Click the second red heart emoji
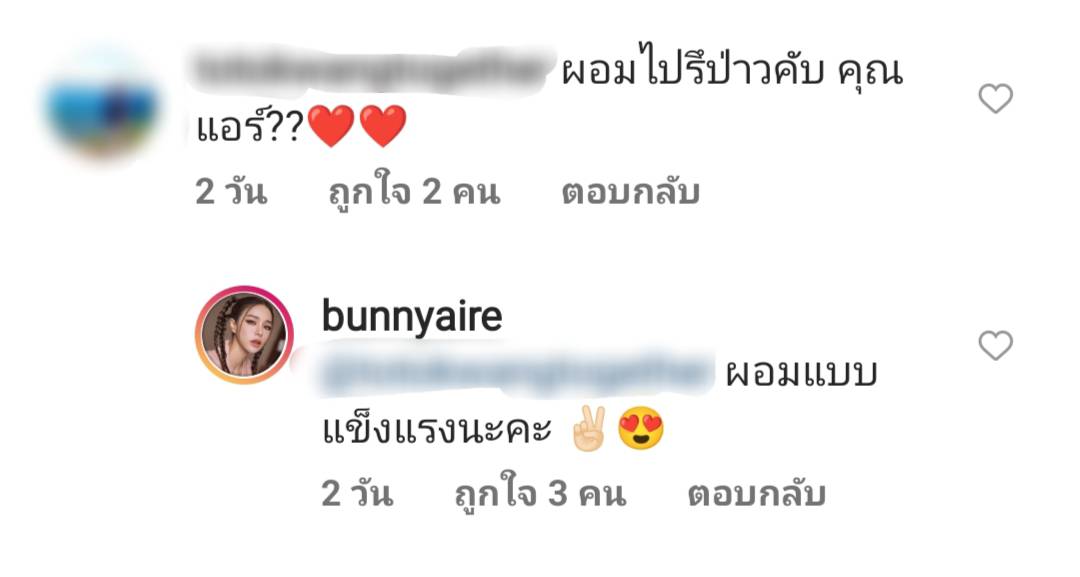1080x577 pixels. pyautogui.click(x=383, y=126)
